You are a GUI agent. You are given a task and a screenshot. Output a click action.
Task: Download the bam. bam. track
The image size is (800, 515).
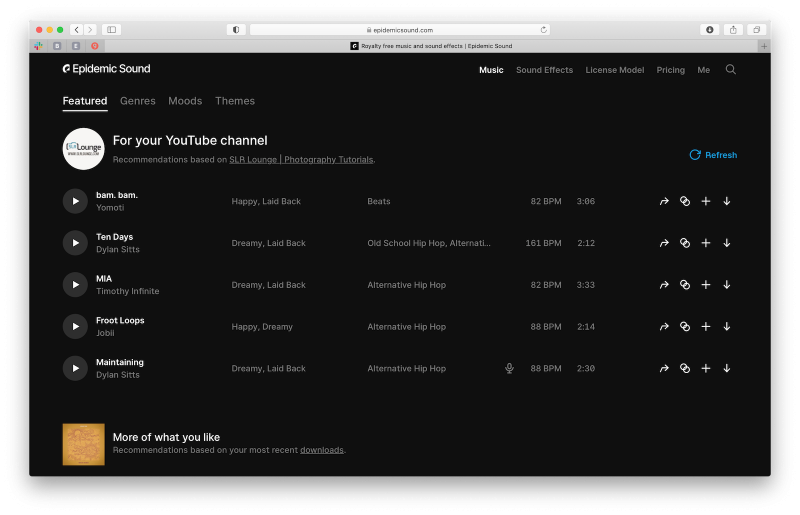coord(727,201)
